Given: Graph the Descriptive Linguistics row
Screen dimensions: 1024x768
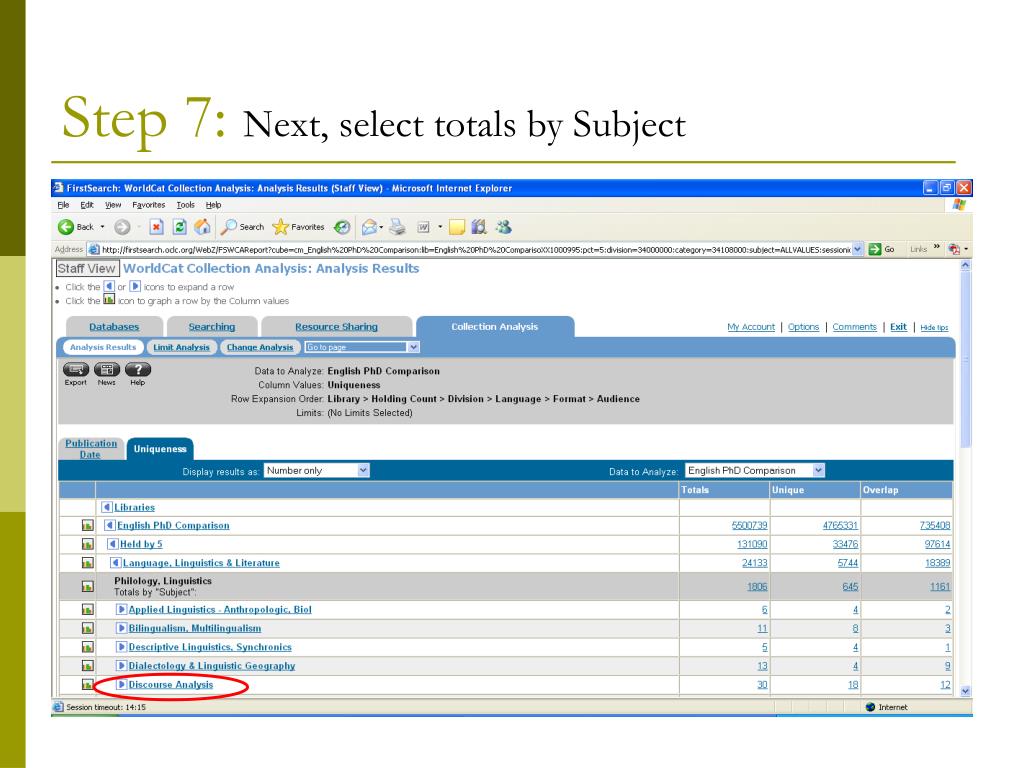Looking at the screenshot, I should [88, 647].
